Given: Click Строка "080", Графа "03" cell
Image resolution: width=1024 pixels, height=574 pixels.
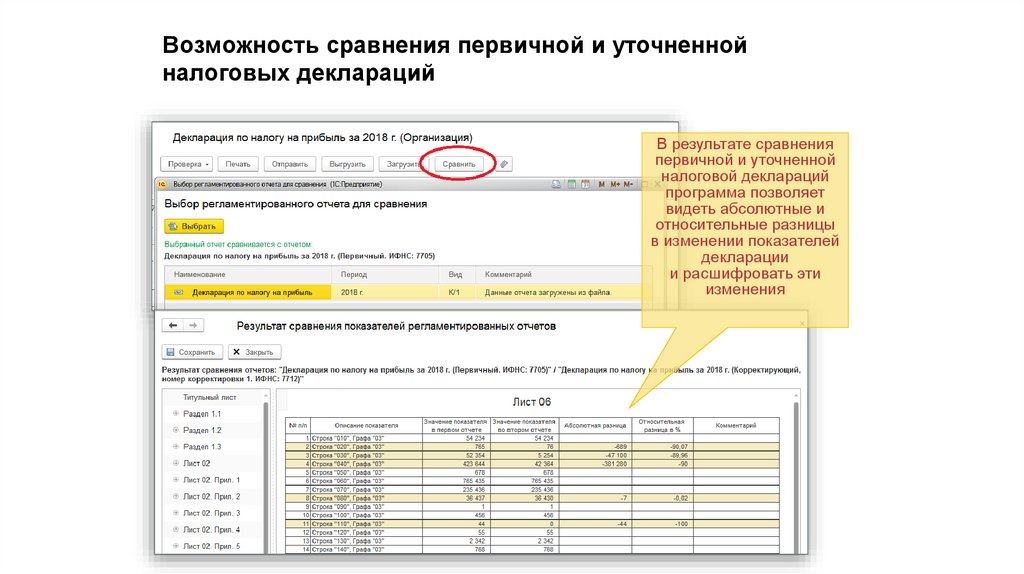Looking at the screenshot, I should [x=366, y=498].
